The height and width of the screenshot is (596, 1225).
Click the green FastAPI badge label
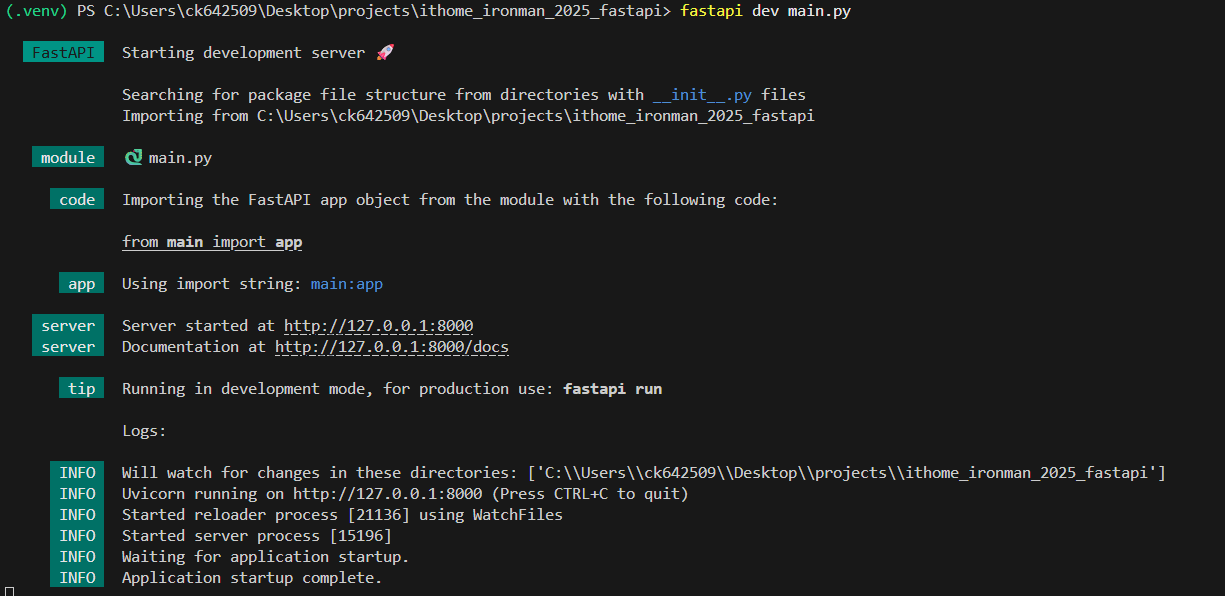[x=64, y=53]
